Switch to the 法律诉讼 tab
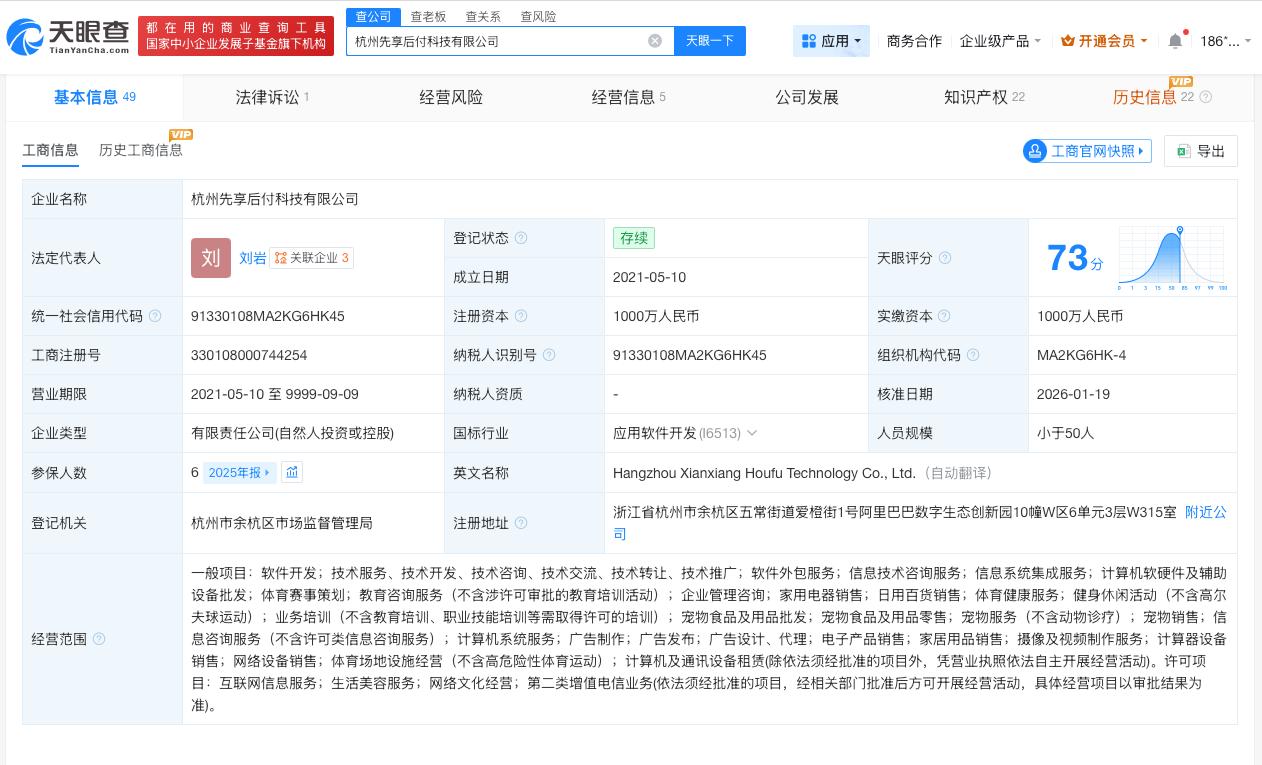 click(272, 97)
